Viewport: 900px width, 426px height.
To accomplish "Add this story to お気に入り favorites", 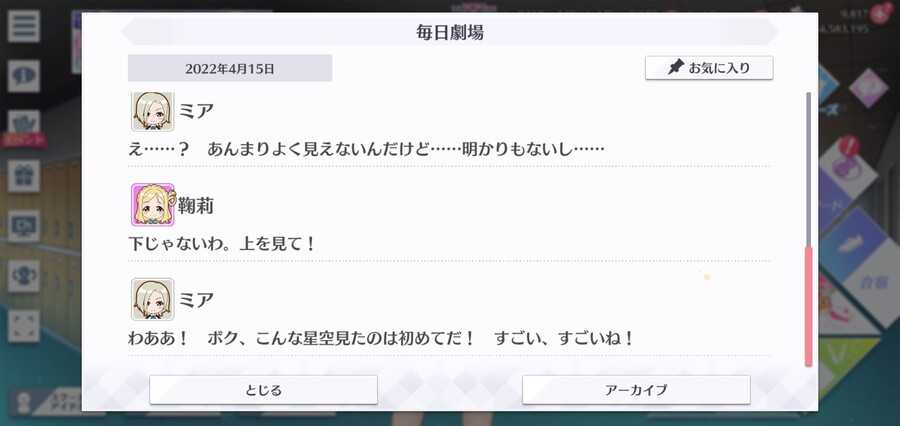I will (709, 68).
